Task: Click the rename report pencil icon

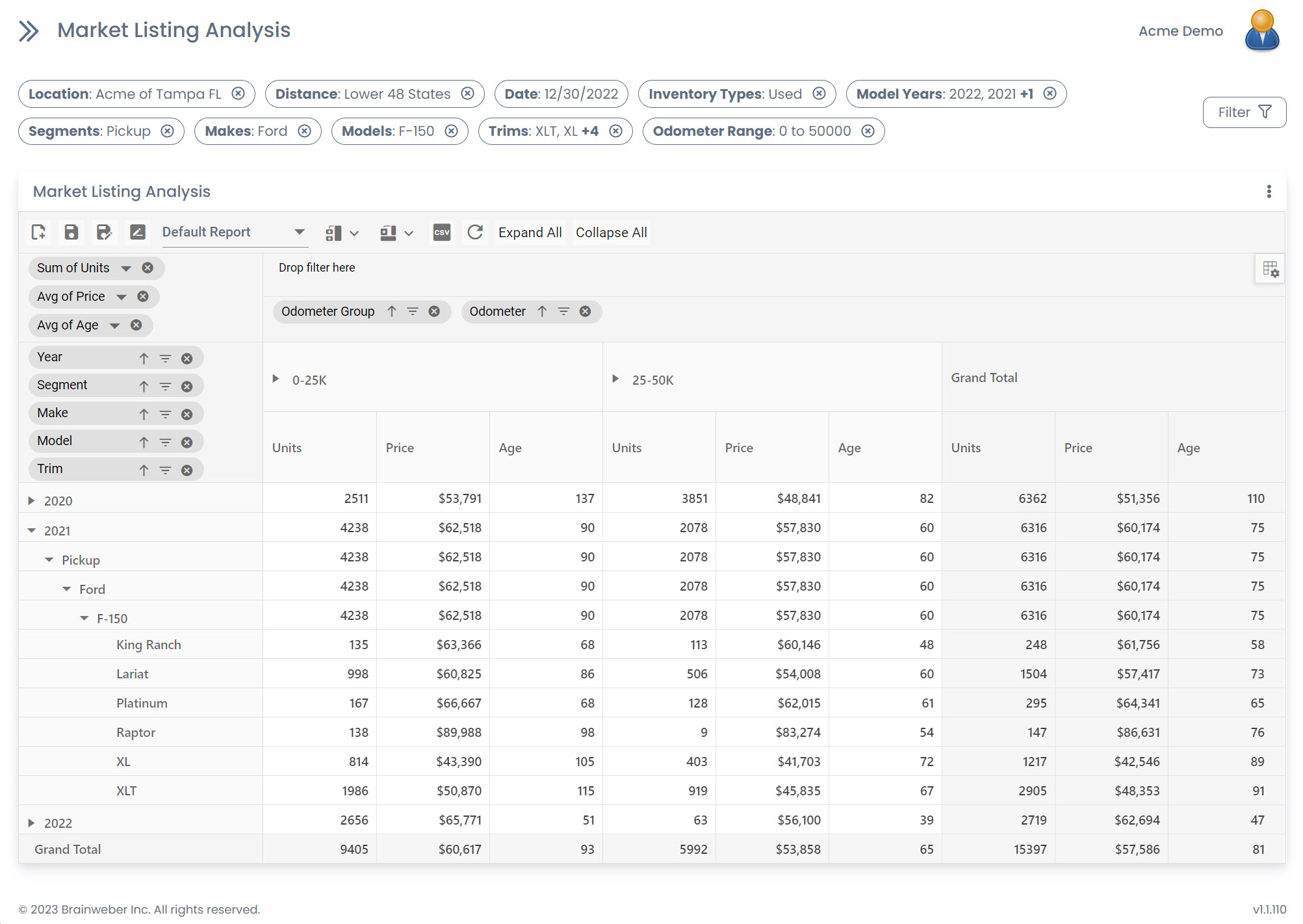Action: click(x=137, y=233)
